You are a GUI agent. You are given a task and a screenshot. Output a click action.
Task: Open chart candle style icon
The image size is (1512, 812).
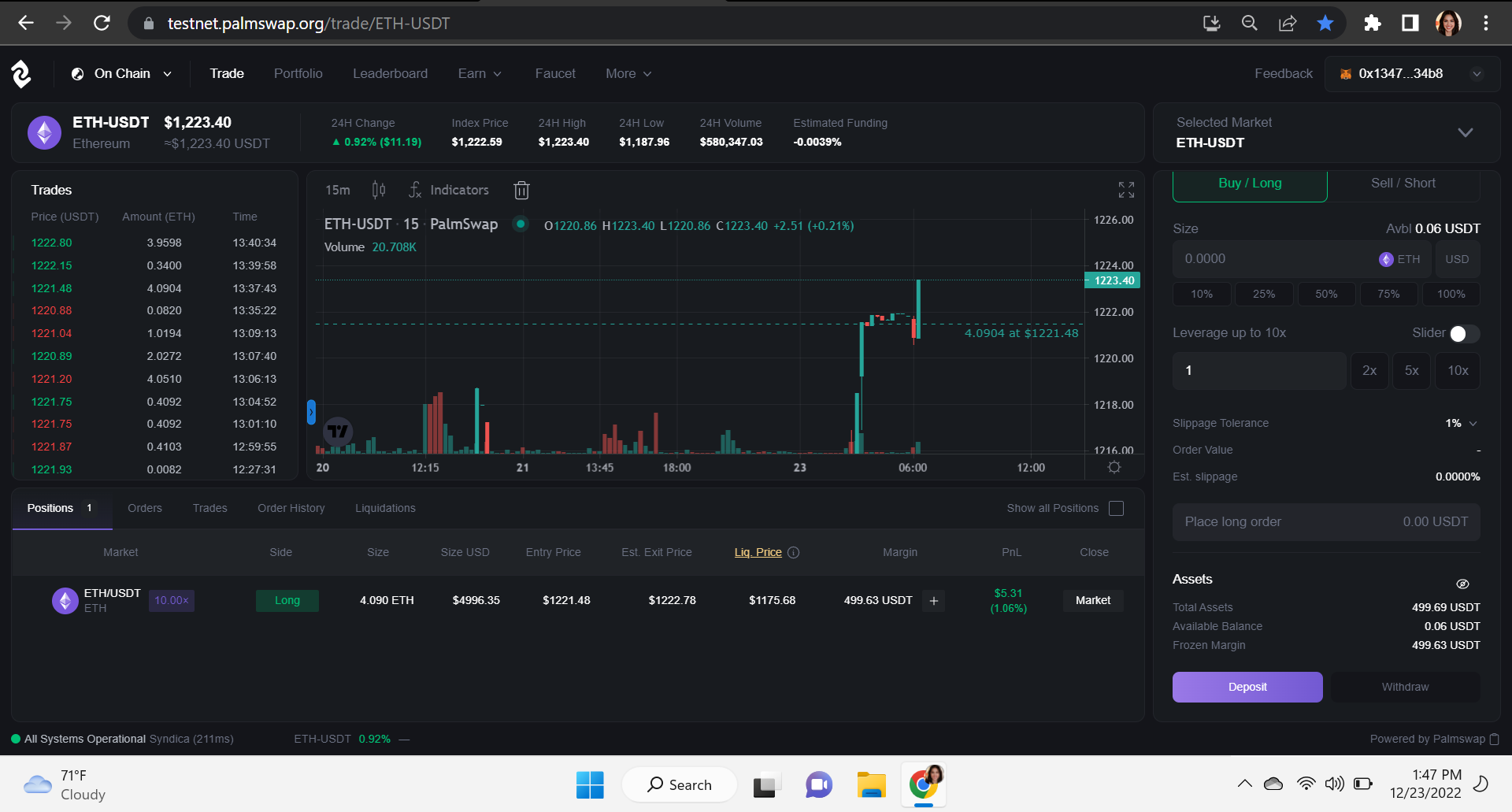tap(379, 190)
